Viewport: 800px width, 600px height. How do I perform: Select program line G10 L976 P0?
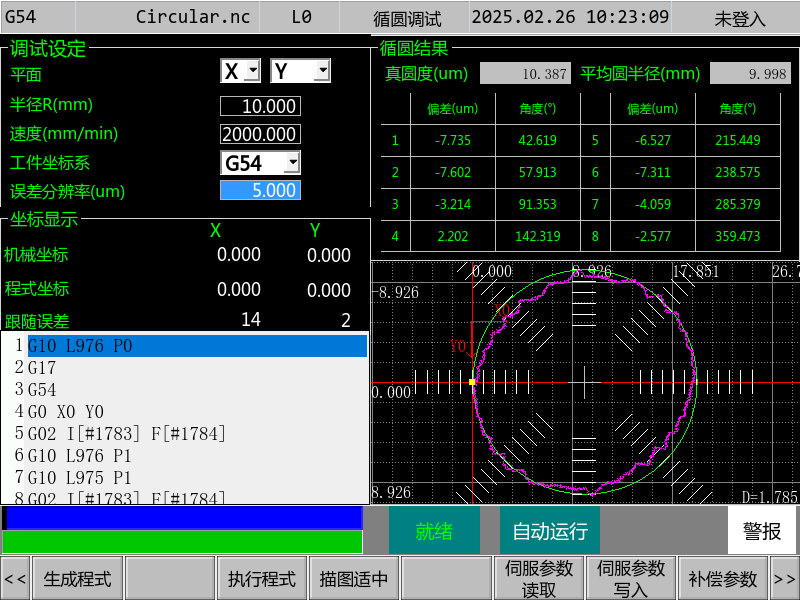(x=197, y=346)
